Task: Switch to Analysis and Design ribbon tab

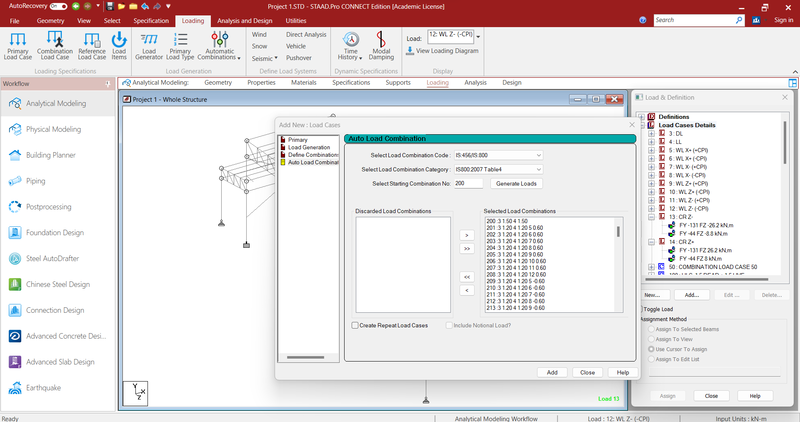Action: [x=244, y=21]
